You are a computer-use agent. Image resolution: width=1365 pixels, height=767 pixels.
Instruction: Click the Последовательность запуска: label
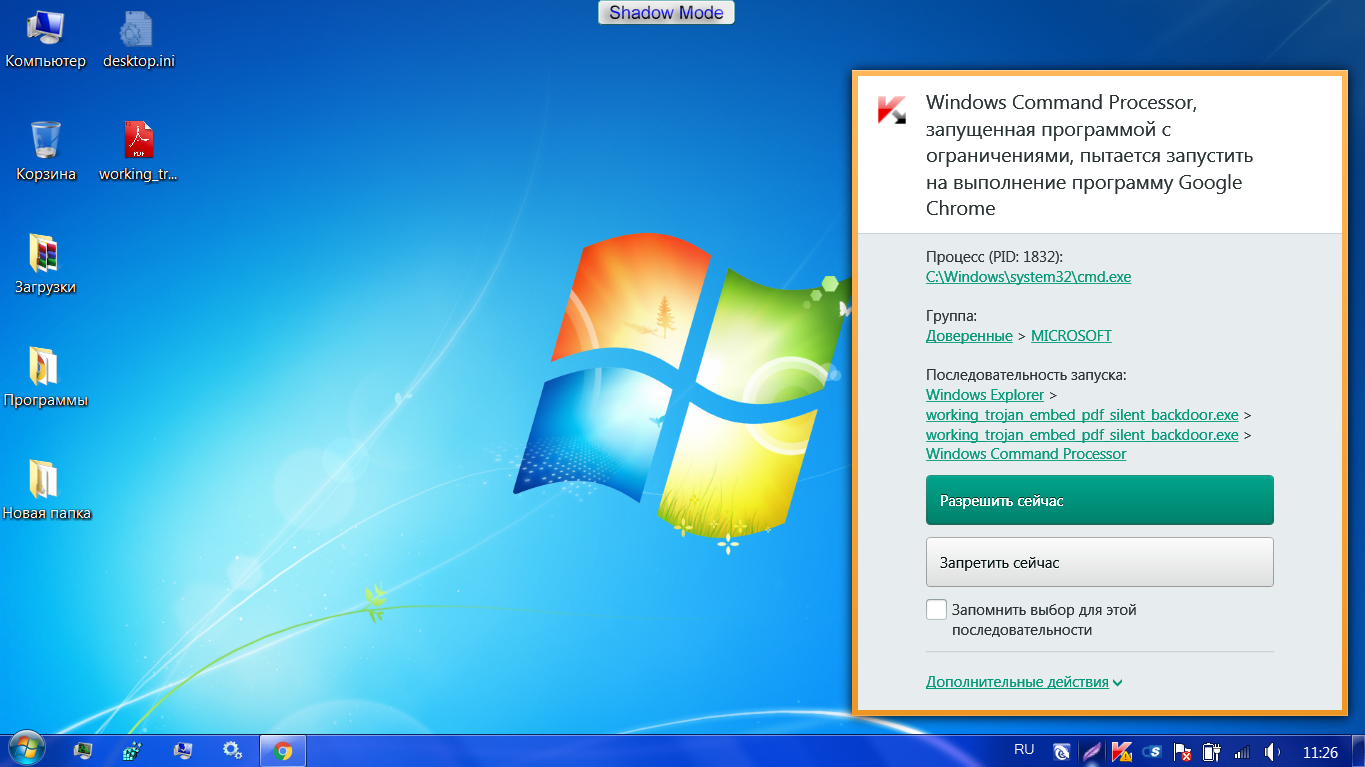tap(1026, 375)
